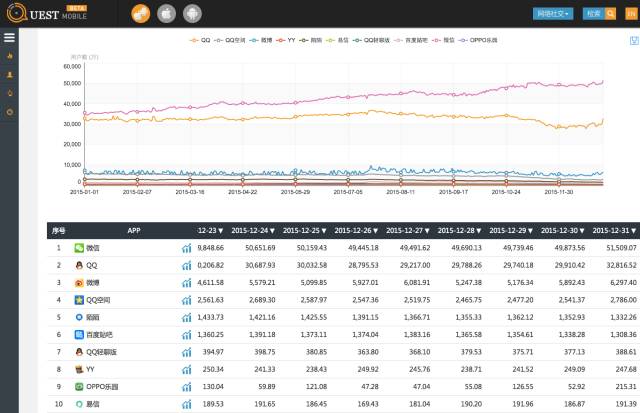Sort by the 2015-12-29 column arrow

coord(531,231)
